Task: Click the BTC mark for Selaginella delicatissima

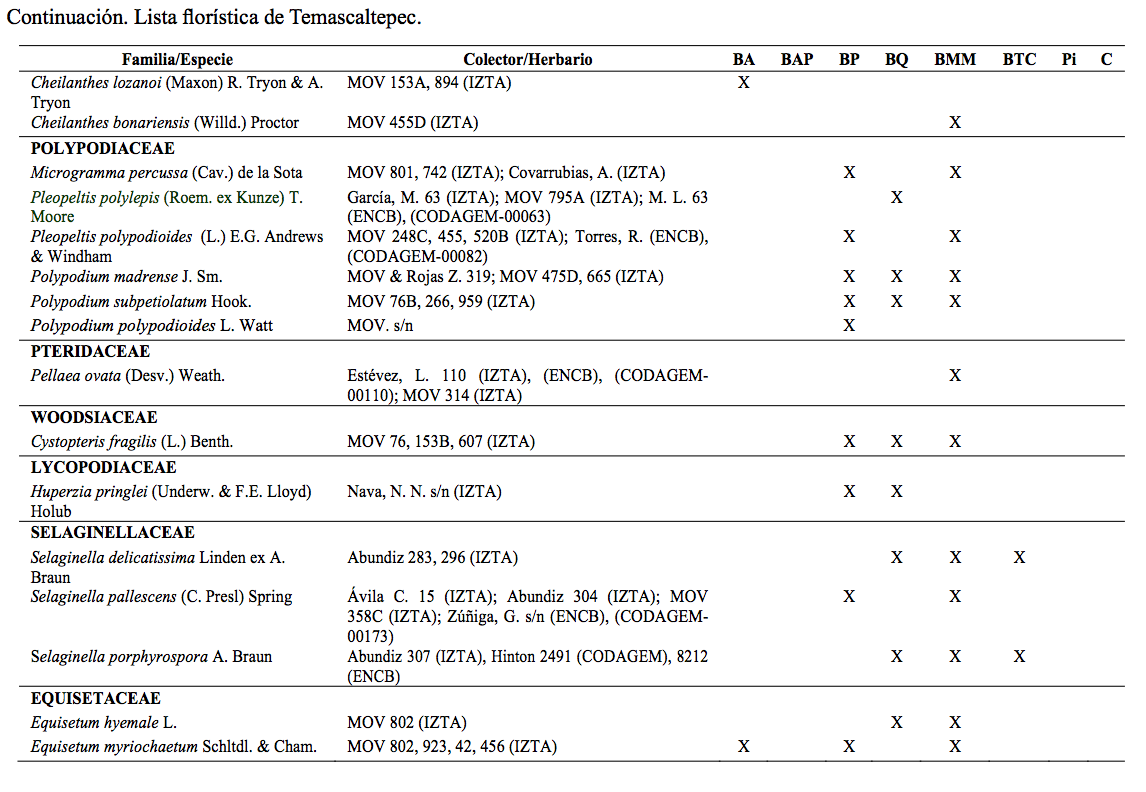Action: coord(1019,558)
